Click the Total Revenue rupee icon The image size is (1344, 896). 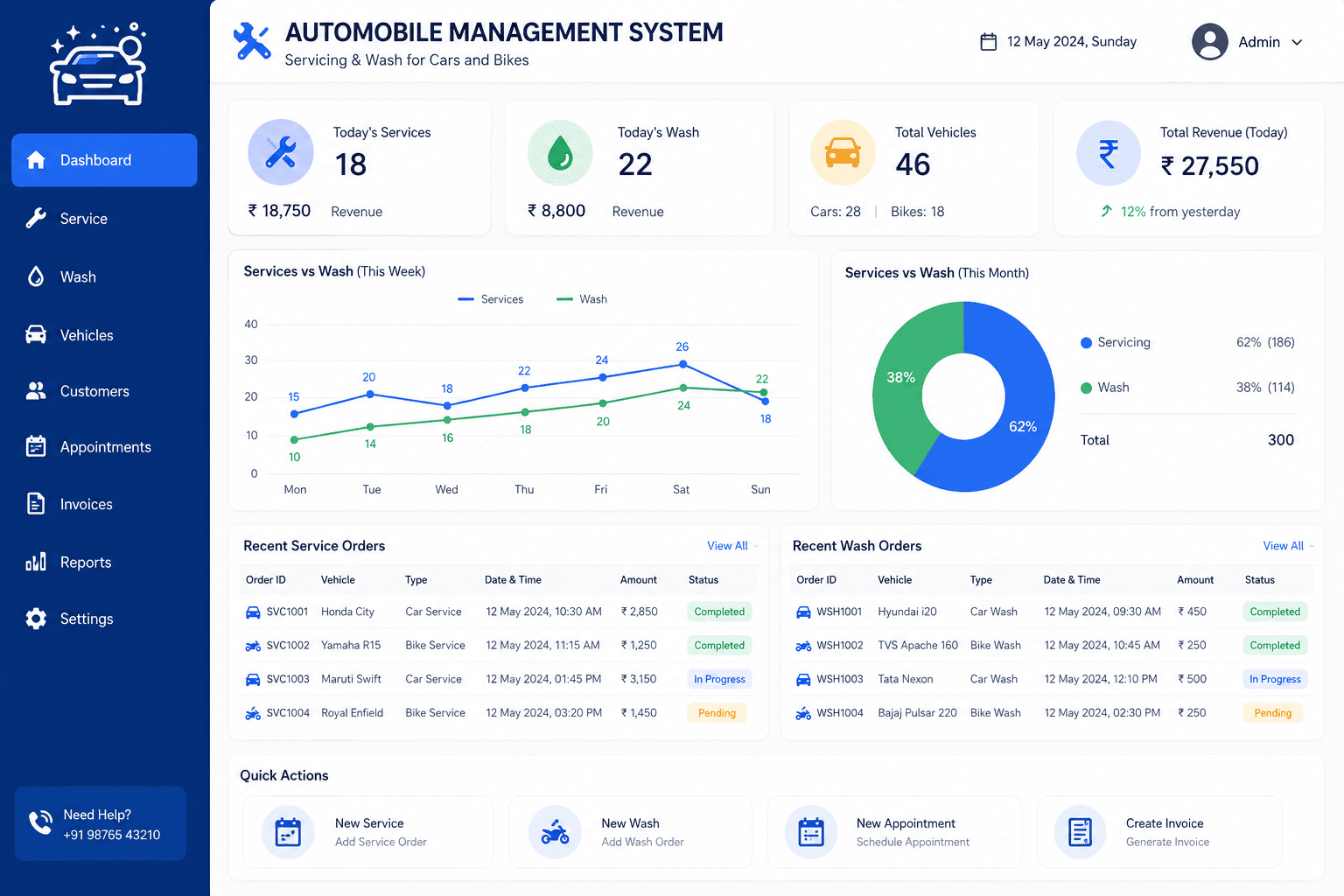pyautogui.click(x=1109, y=153)
